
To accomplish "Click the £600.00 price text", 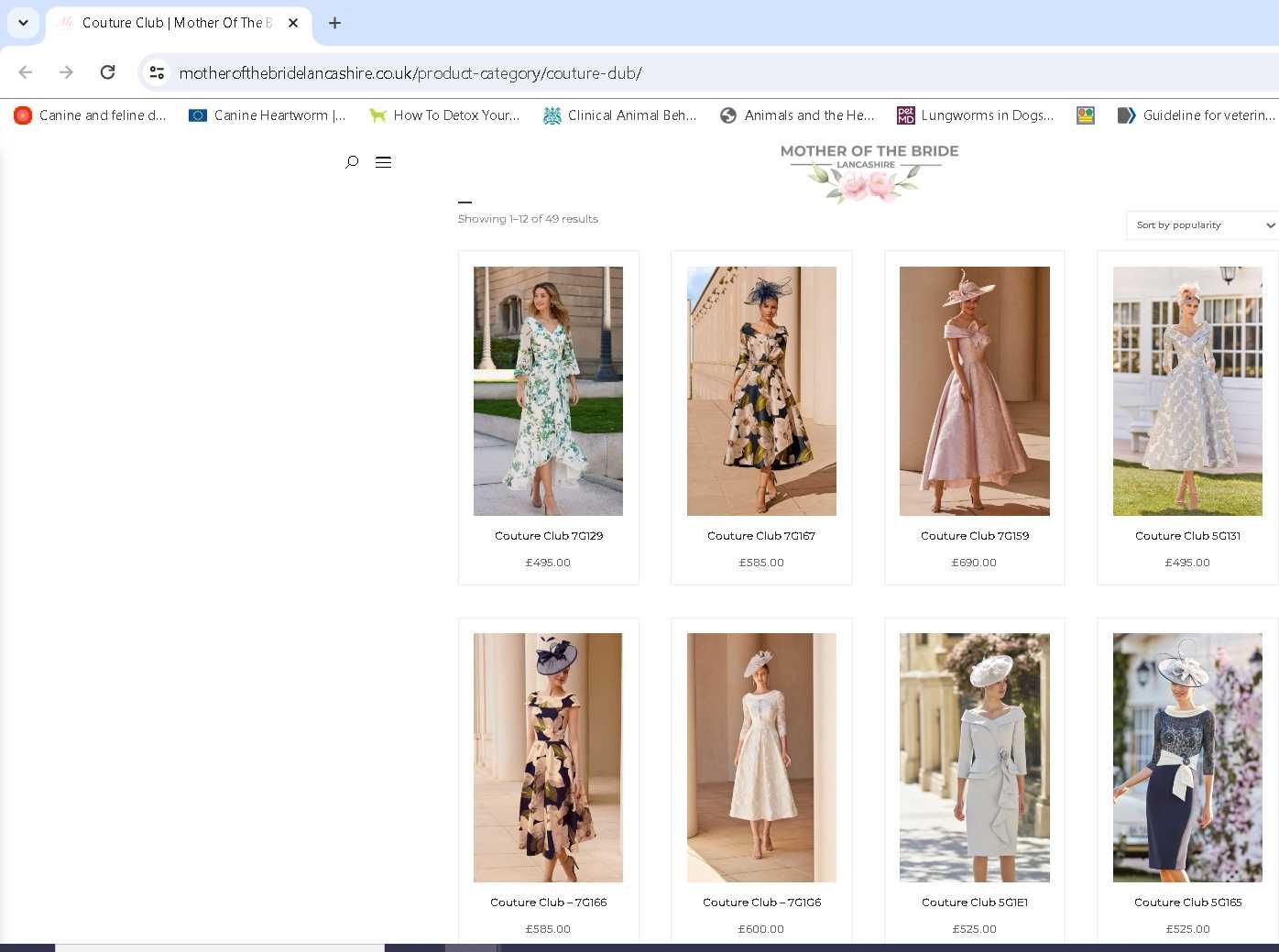I will [761, 929].
